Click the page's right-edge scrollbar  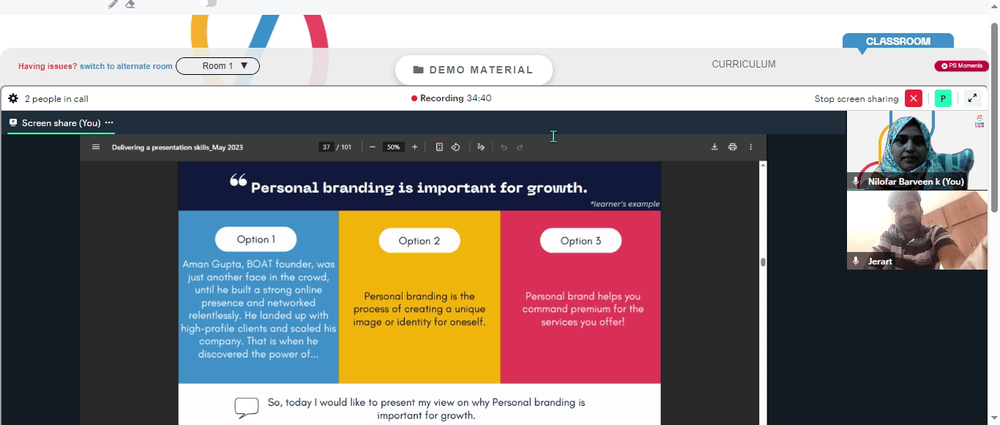click(x=994, y=115)
